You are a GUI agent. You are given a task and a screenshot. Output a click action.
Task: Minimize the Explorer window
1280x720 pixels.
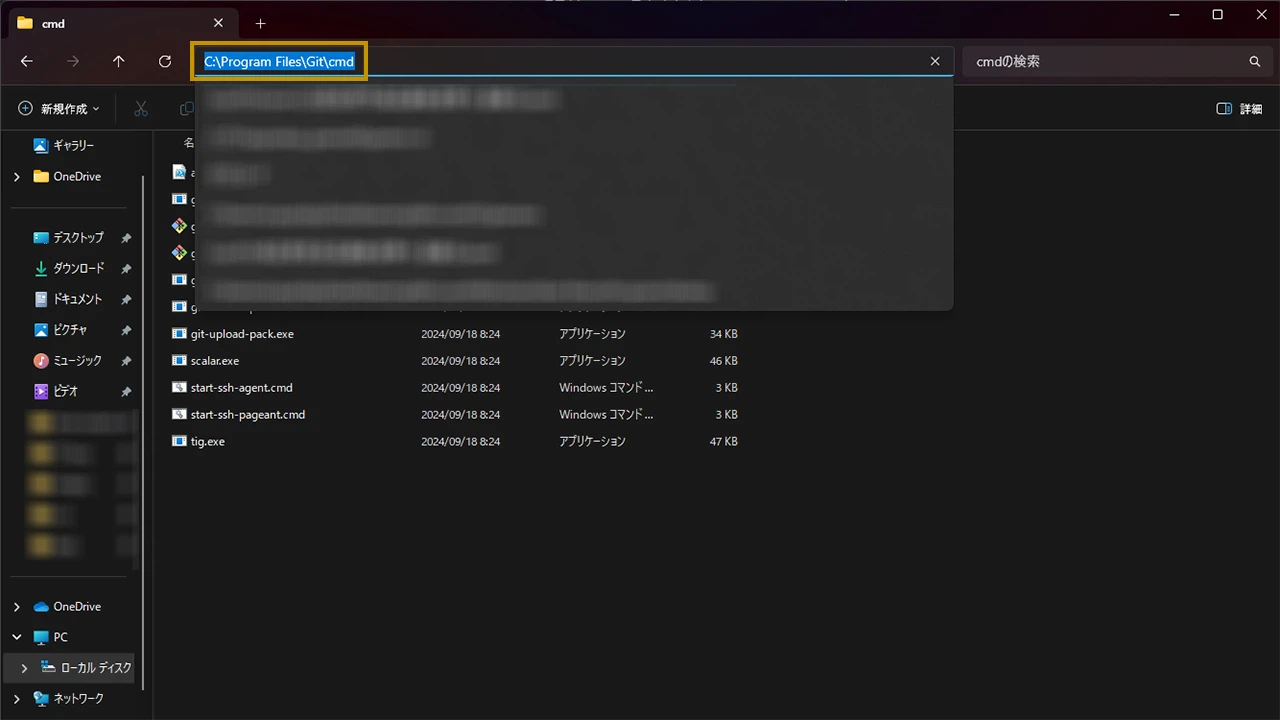[1175, 15]
